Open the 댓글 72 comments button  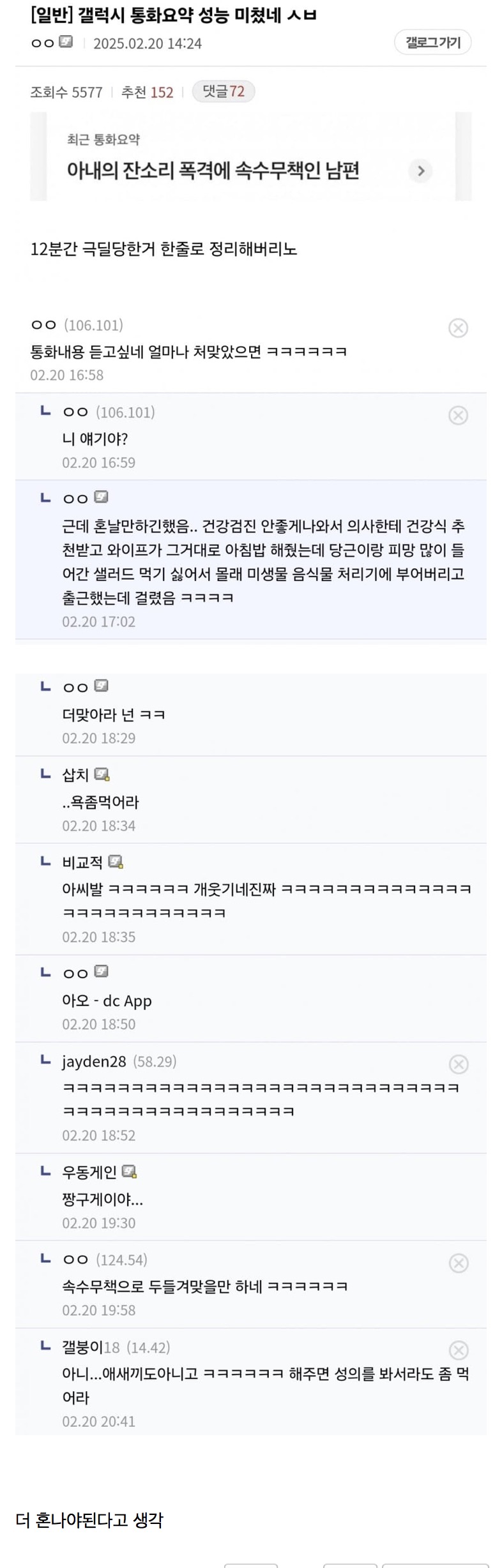(223, 92)
